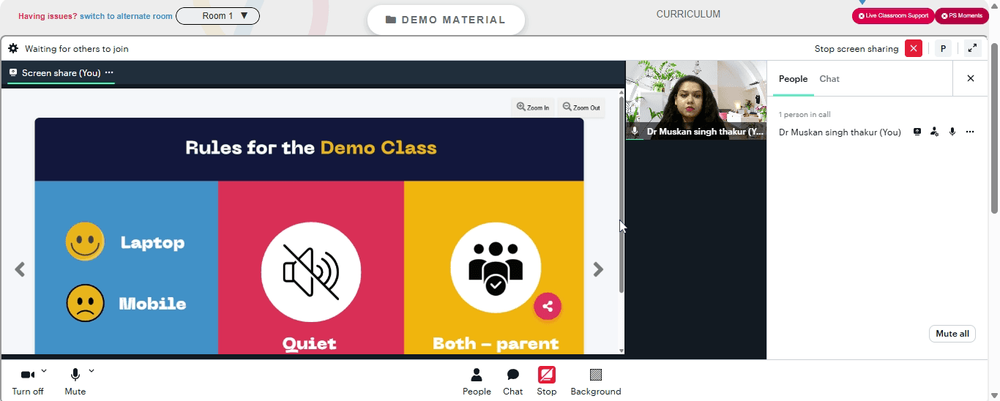Turn off the camera
Viewport: 1000px width, 401px height.
[27, 381]
